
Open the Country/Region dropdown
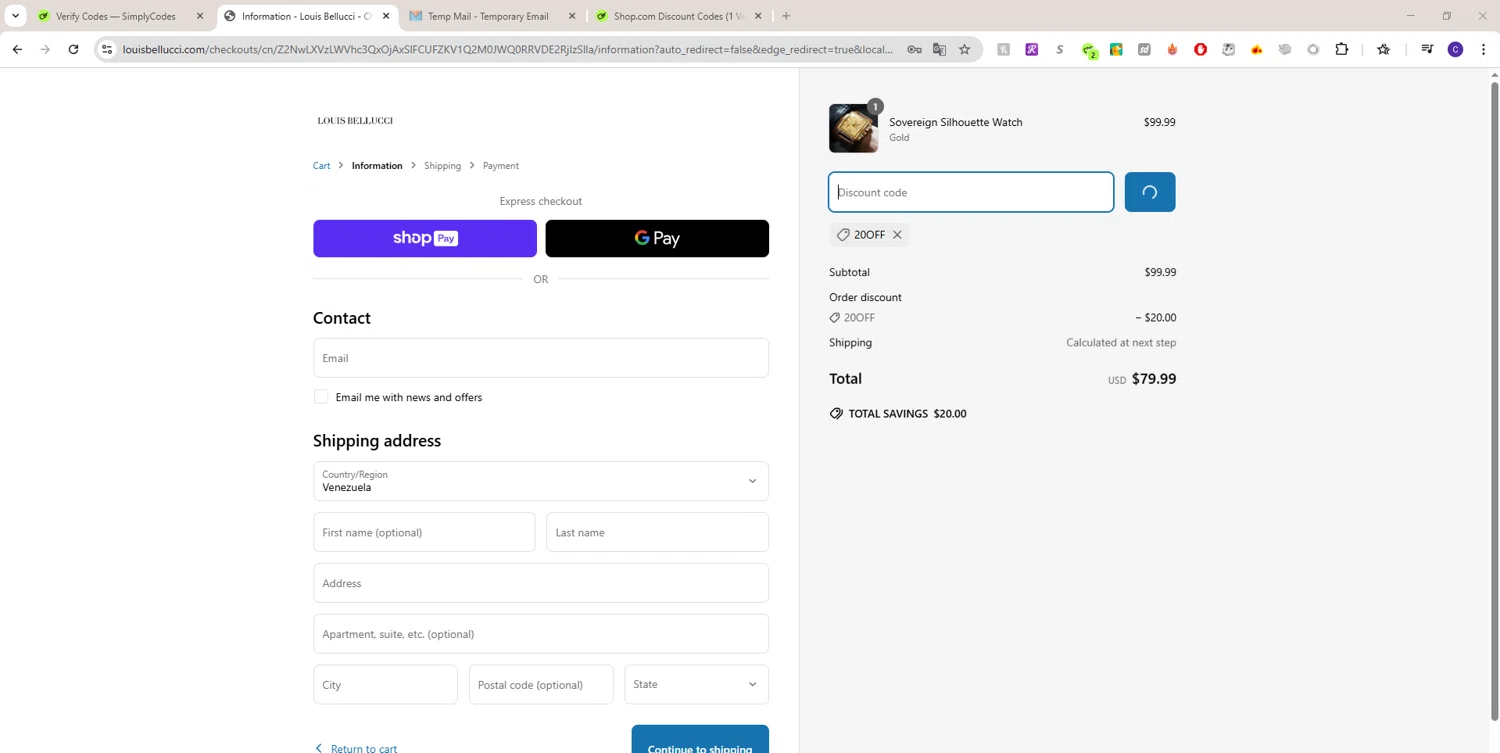[x=541, y=481]
